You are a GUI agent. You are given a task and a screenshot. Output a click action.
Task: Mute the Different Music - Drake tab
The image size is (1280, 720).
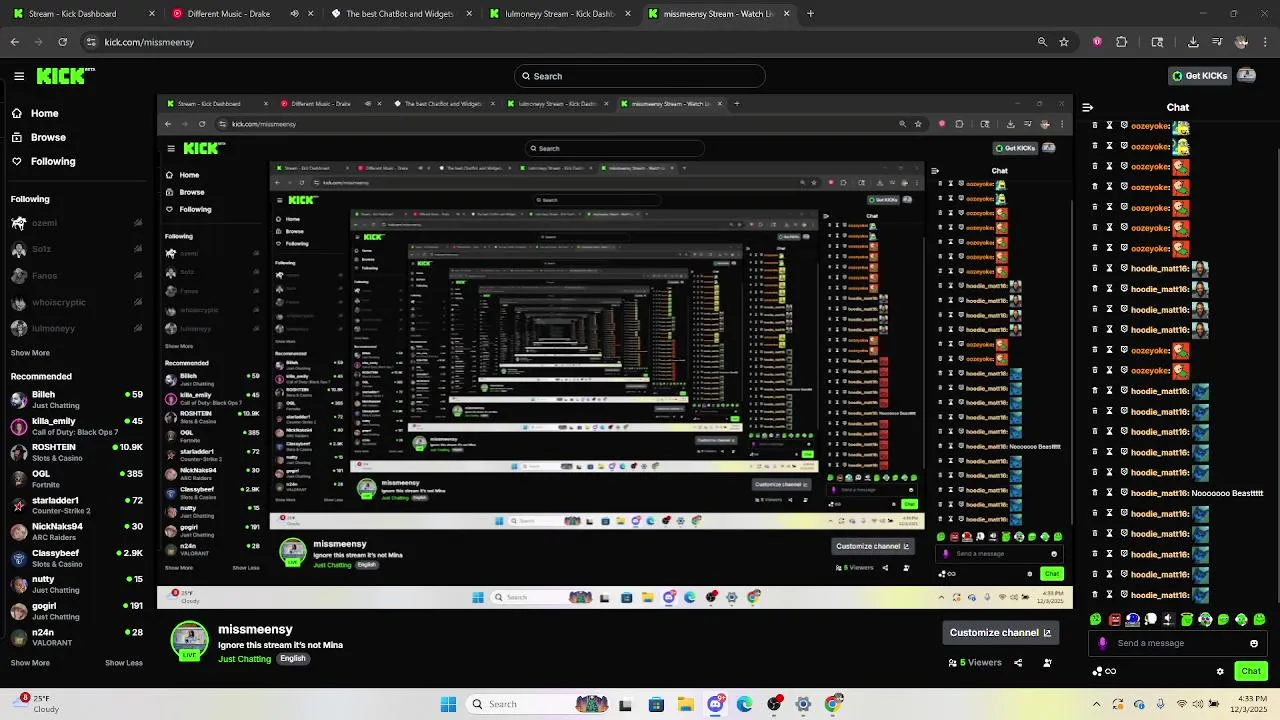coord(294,14)
